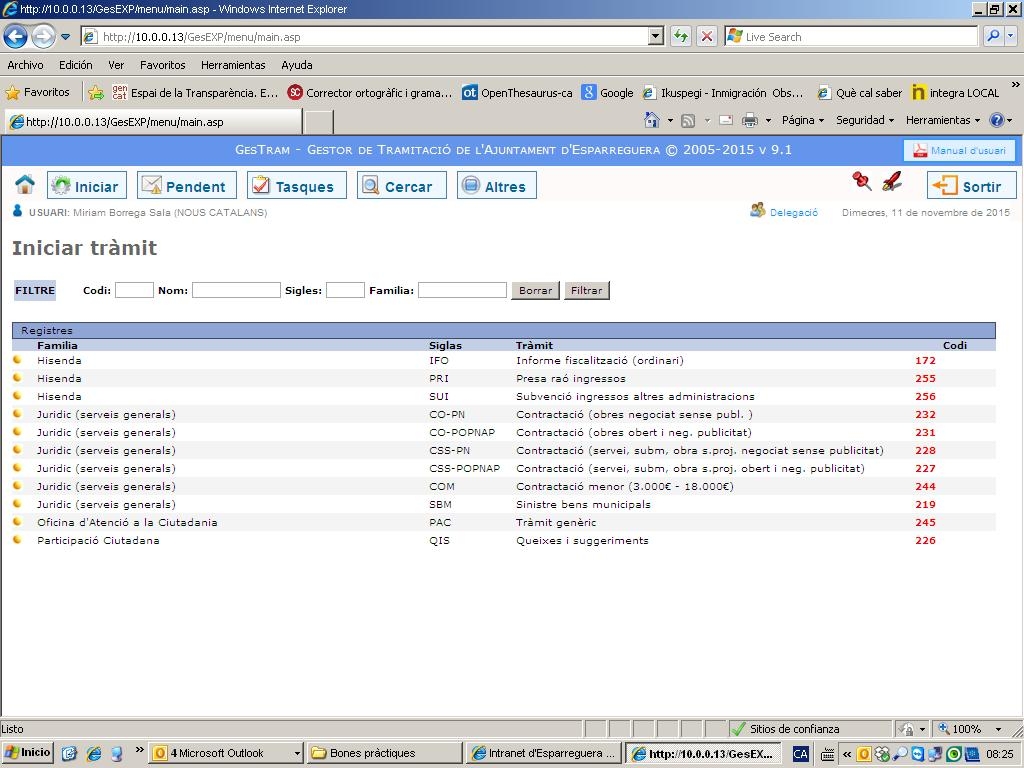Open the address bar URL dropdown
The height and width of the screenshot is (768, 1024).
656,37
